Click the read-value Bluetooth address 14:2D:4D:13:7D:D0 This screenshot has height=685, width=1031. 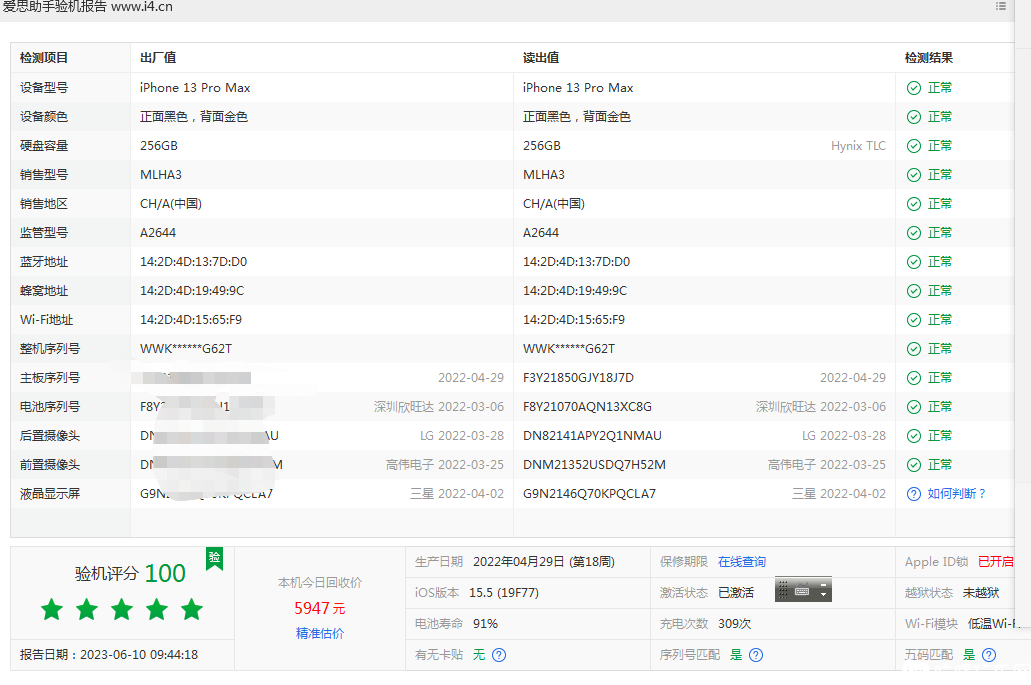click(576, 262)
